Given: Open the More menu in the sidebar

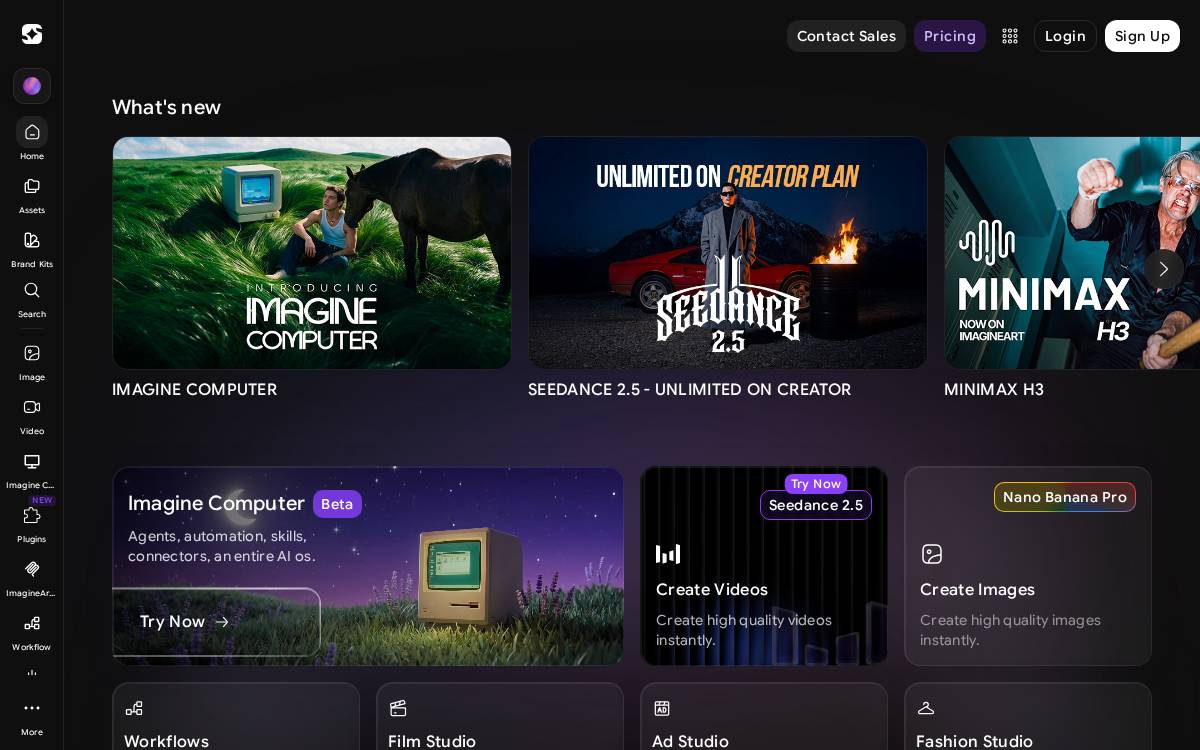Looking at the screenshot, I should click(32, 716).
